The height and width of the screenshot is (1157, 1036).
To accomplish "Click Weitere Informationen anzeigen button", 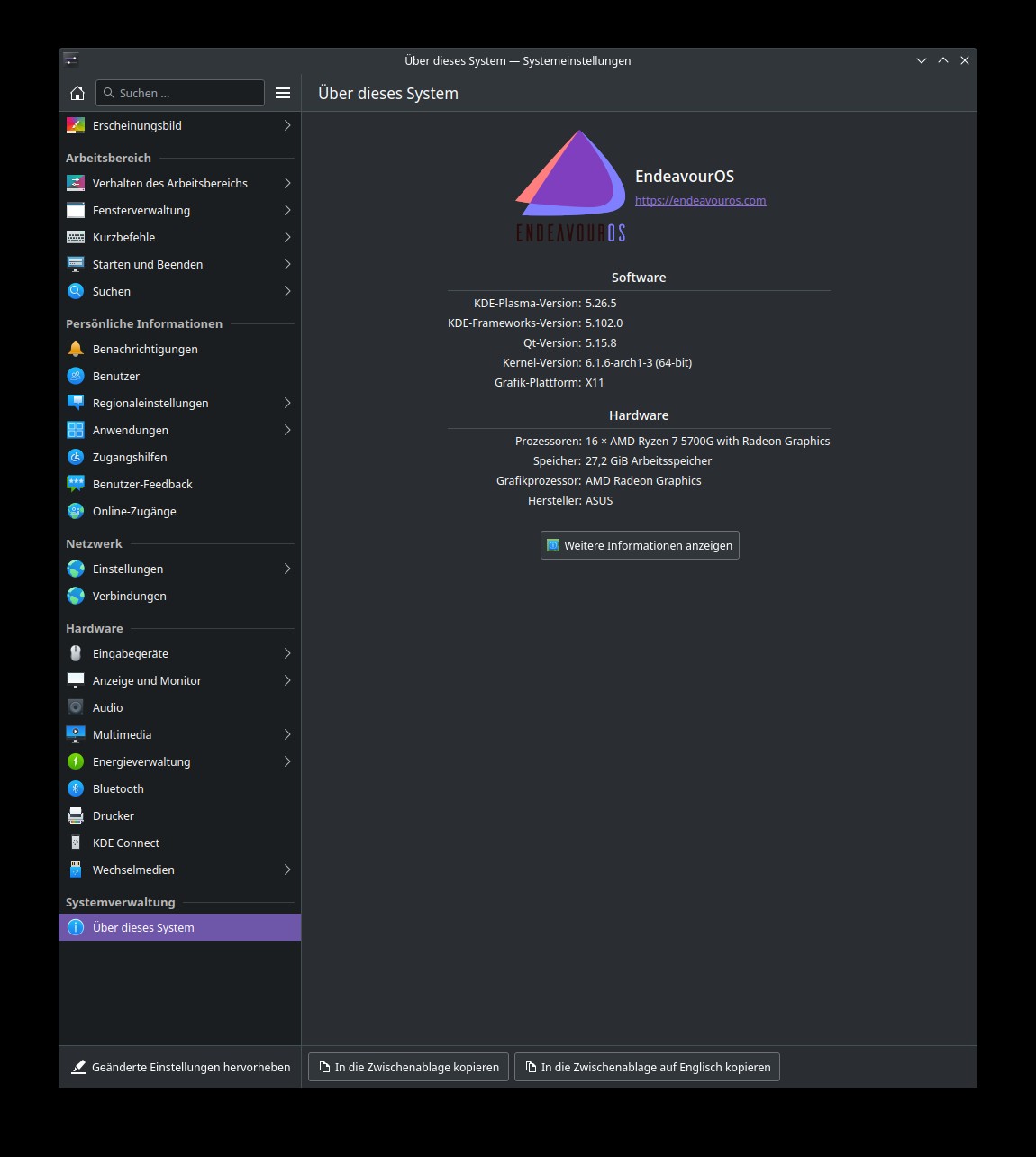I will point(640,545).
